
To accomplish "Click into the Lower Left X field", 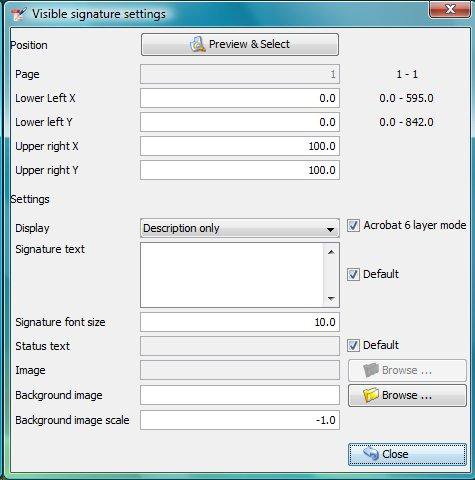I will [240, 98].
